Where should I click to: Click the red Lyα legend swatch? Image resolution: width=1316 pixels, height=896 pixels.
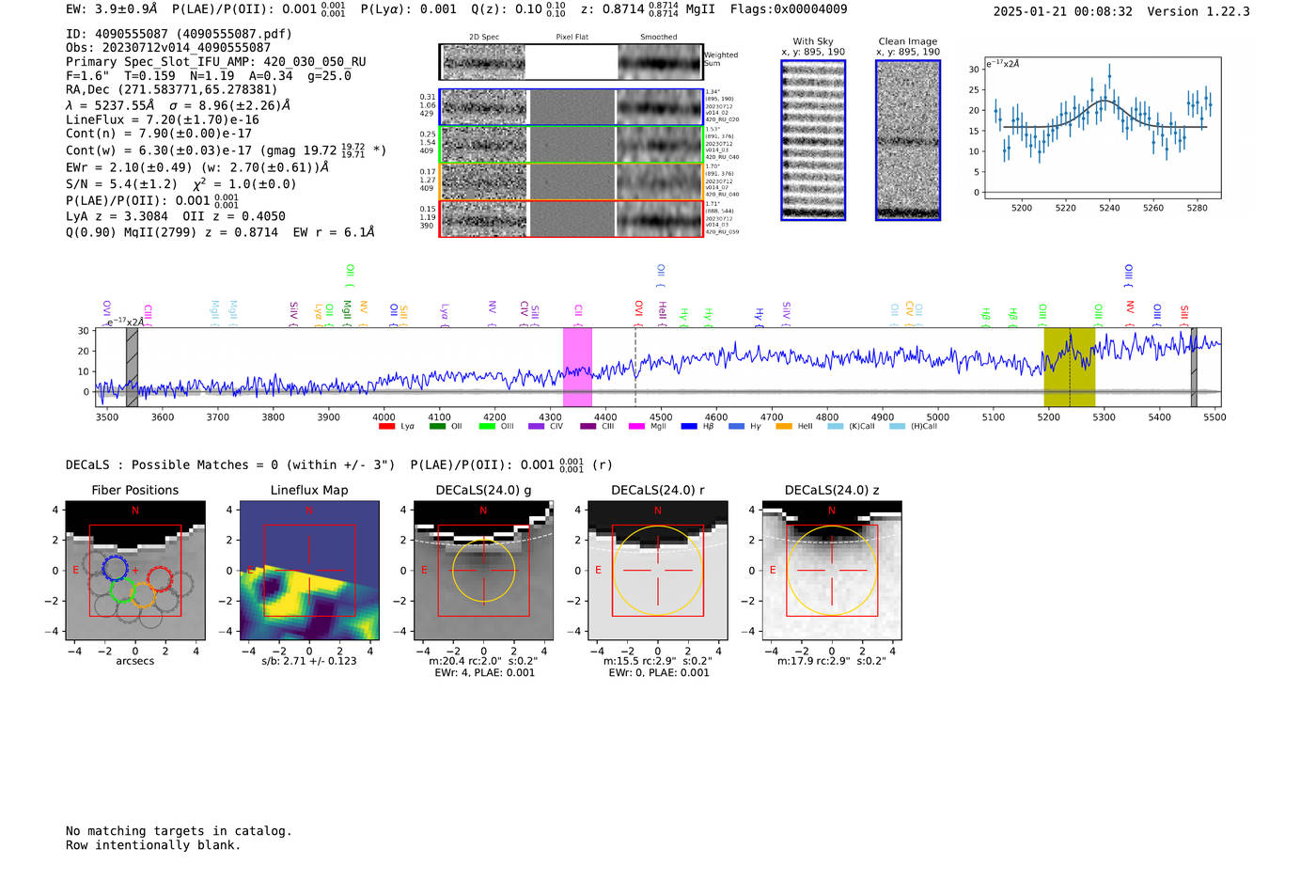click(386, 427)
